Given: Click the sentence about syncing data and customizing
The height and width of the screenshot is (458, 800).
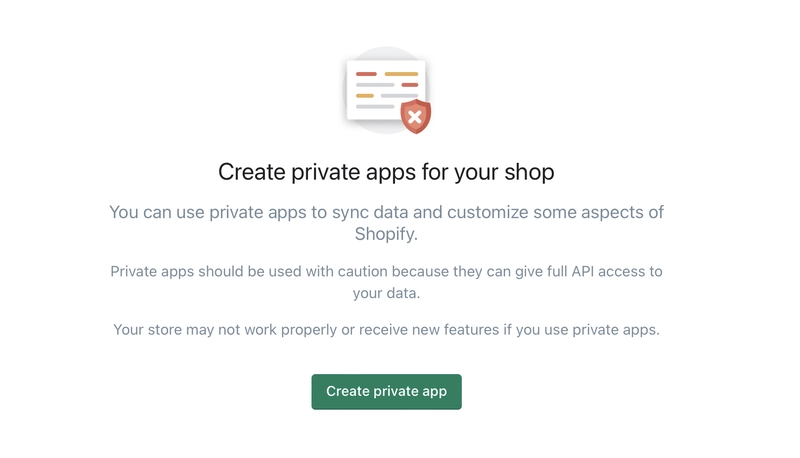Looking at the screenshot, I should [386, 223].
